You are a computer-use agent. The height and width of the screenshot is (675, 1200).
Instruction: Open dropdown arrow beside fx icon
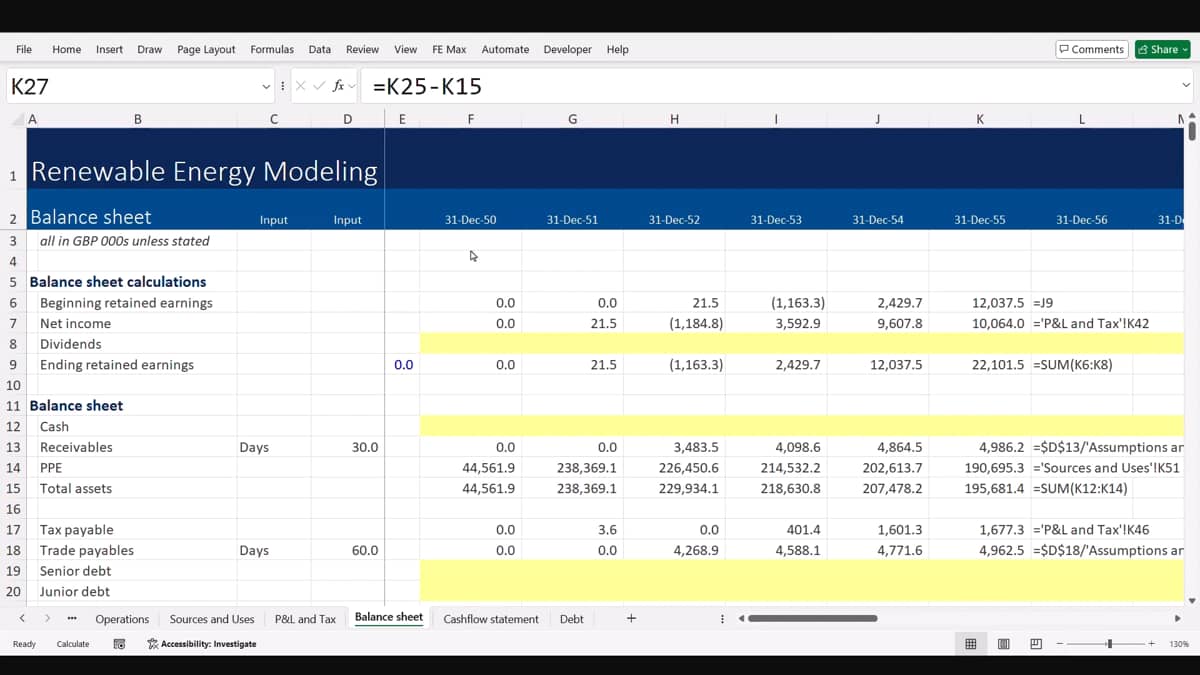click(351, 86)
